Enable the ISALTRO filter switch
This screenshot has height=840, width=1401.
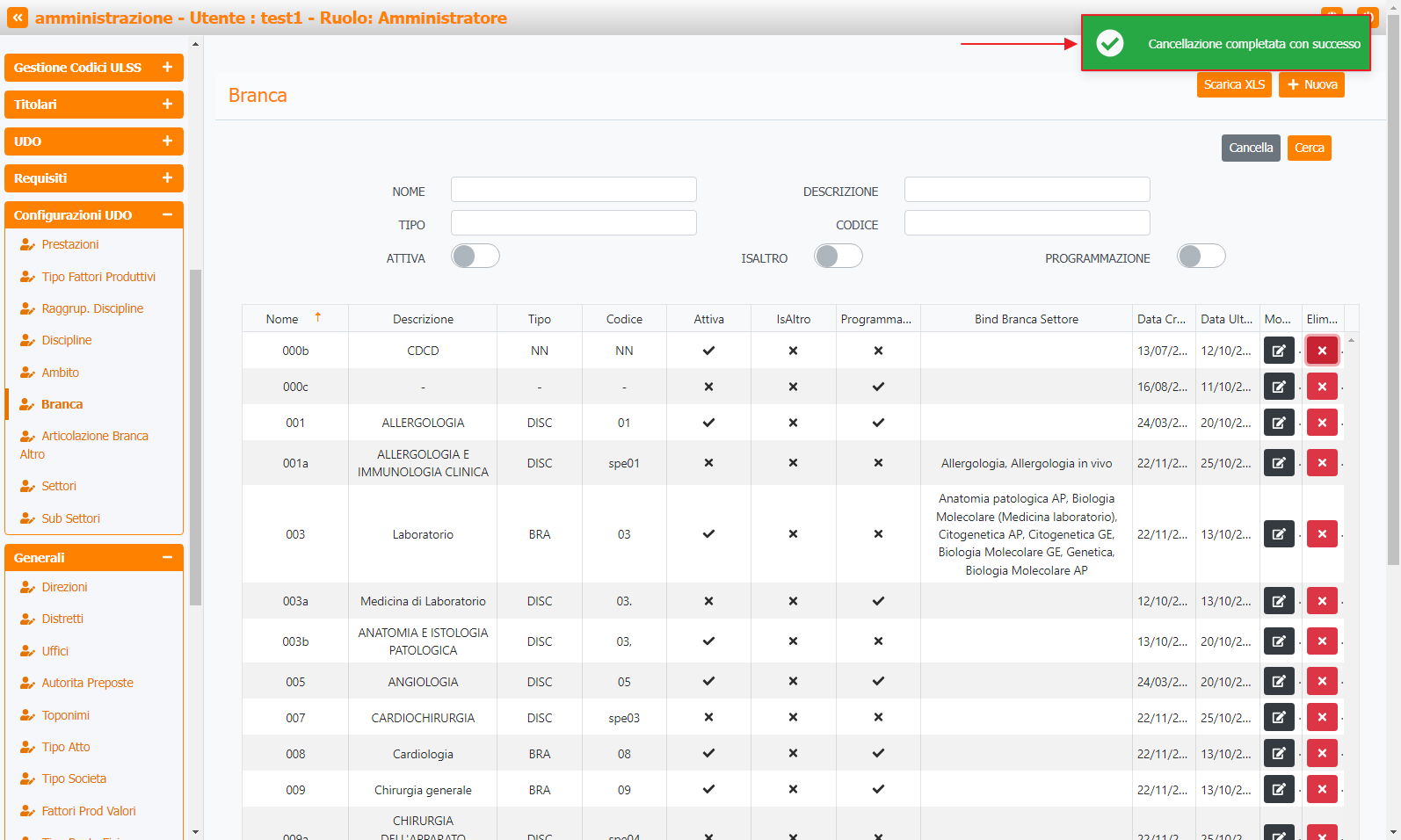point(838,257)
